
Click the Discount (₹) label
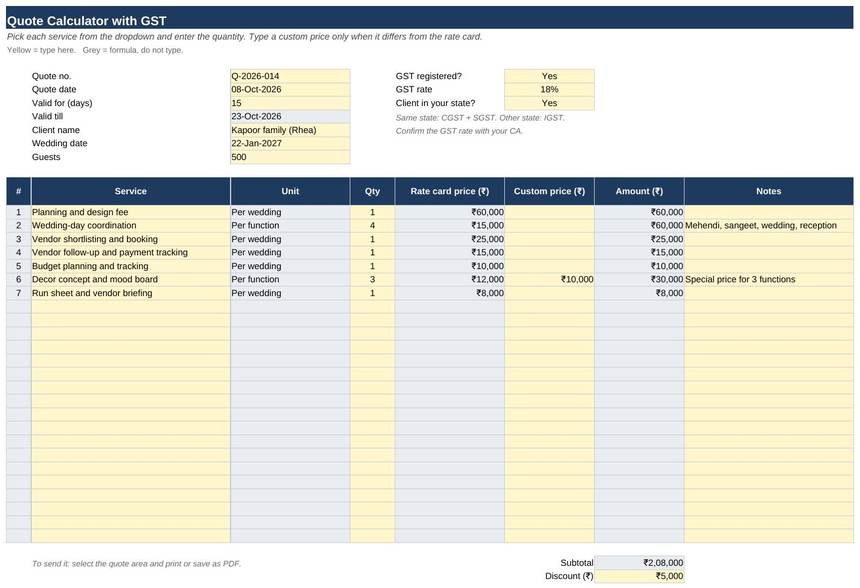[569, 576]
